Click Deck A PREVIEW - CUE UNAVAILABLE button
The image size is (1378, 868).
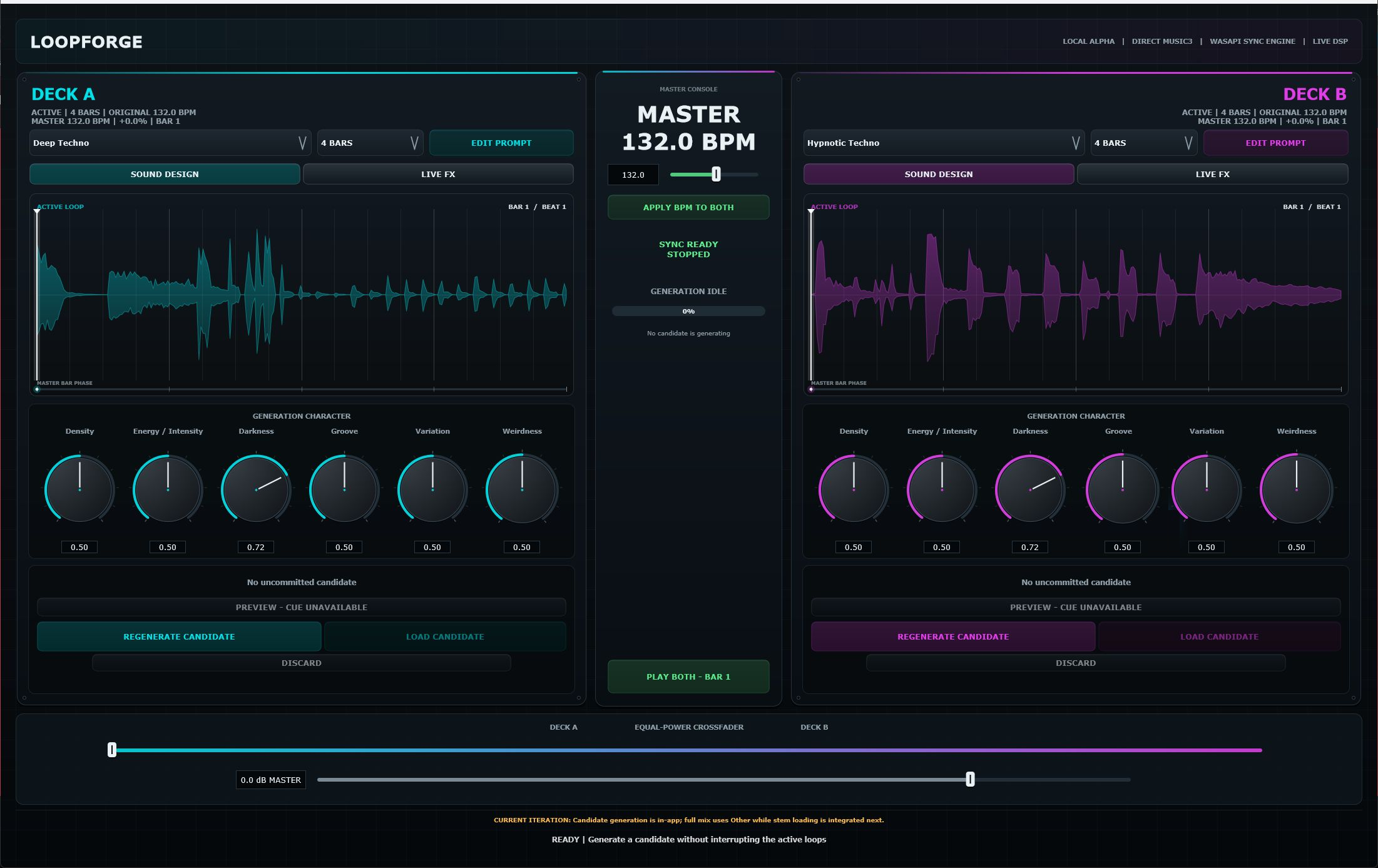tap(302, 607)
